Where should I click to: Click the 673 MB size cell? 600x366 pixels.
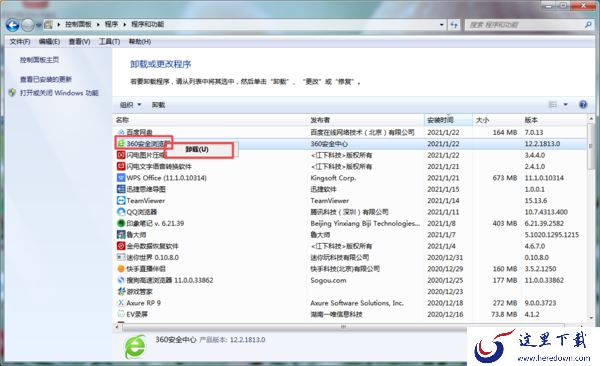point(505,178)
